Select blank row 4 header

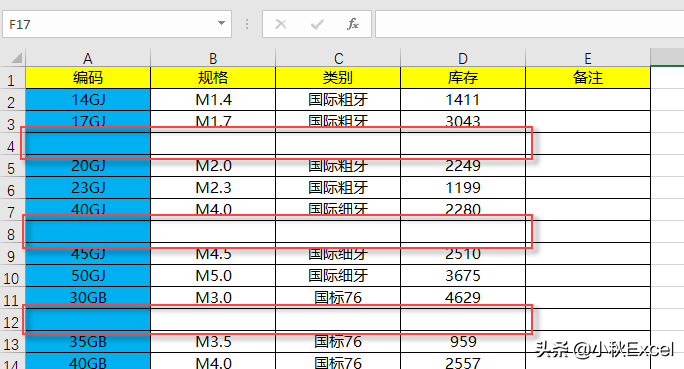(x=12, y=145)
